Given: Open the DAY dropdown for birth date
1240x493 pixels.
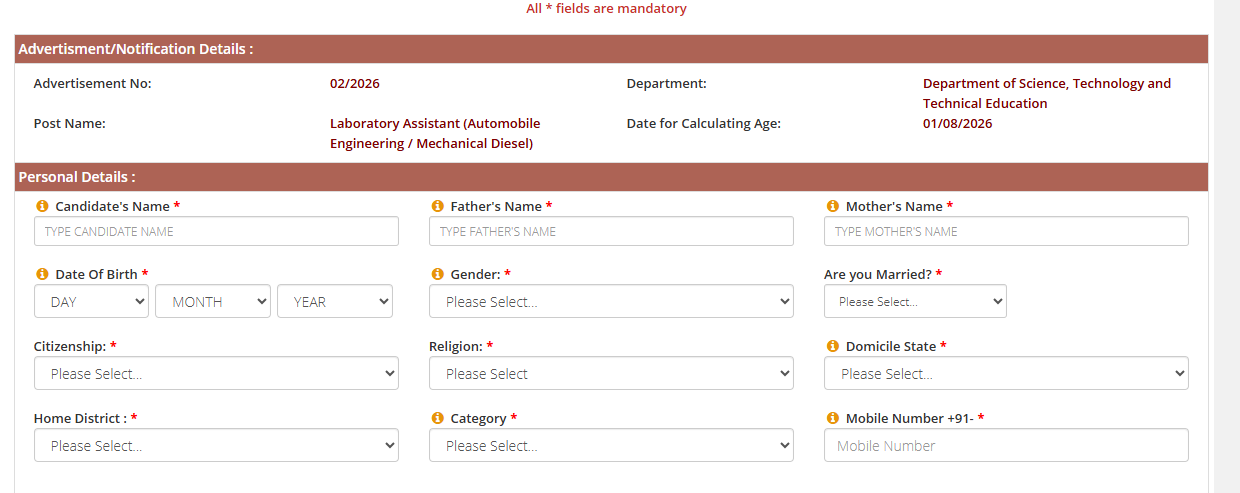Looking at the screenshot, I should [91, 301].
